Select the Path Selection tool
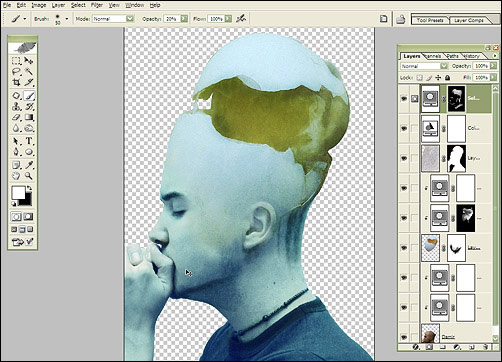This screenshot has height=362, width=502. pos(16,141)
